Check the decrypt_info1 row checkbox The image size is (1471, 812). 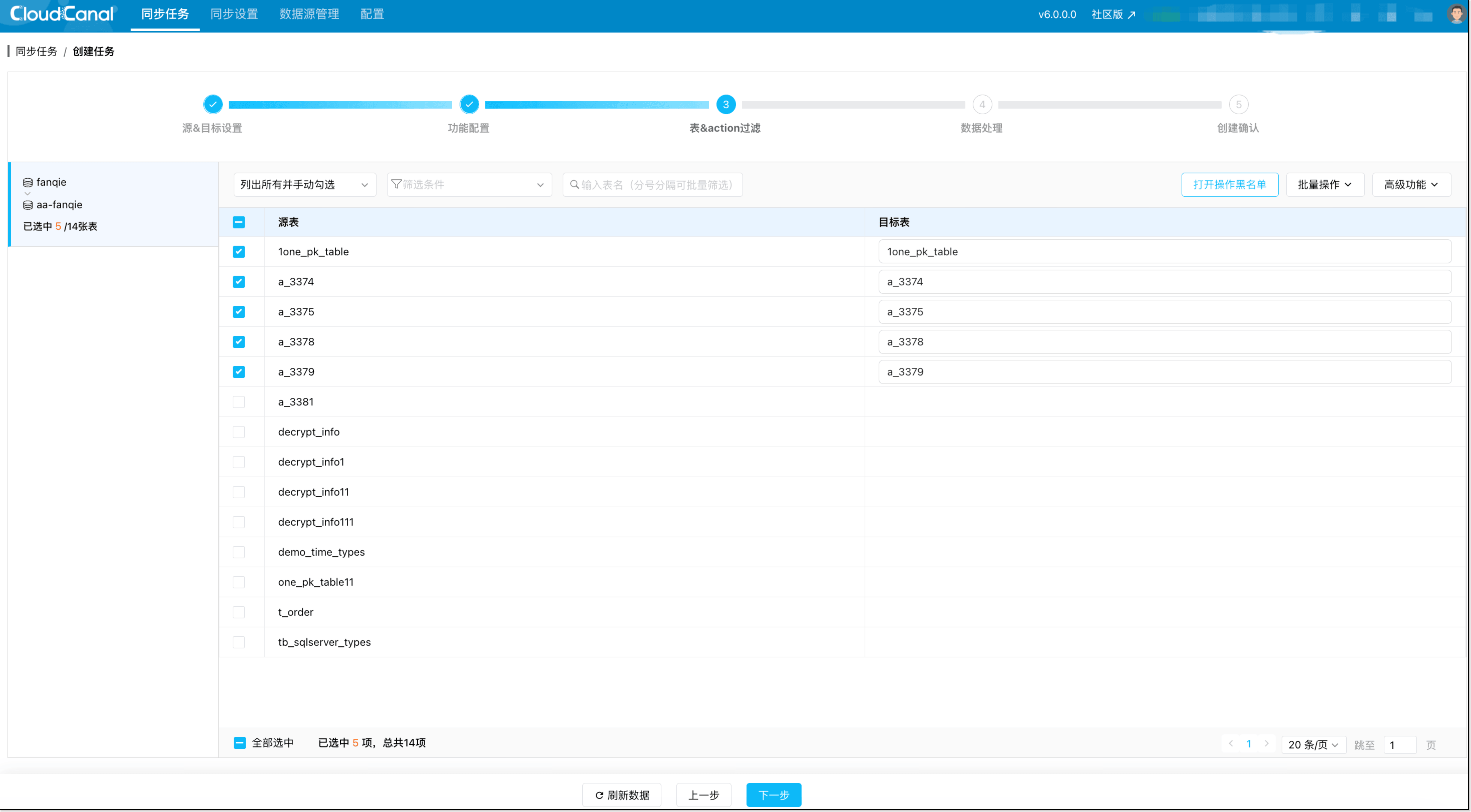click(x=239, y=462)
